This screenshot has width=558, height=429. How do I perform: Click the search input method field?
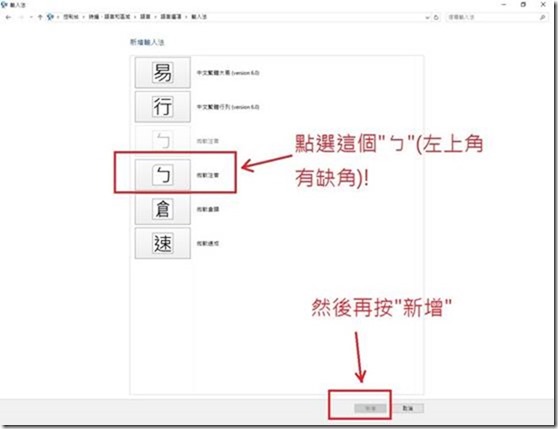(493, 17)
